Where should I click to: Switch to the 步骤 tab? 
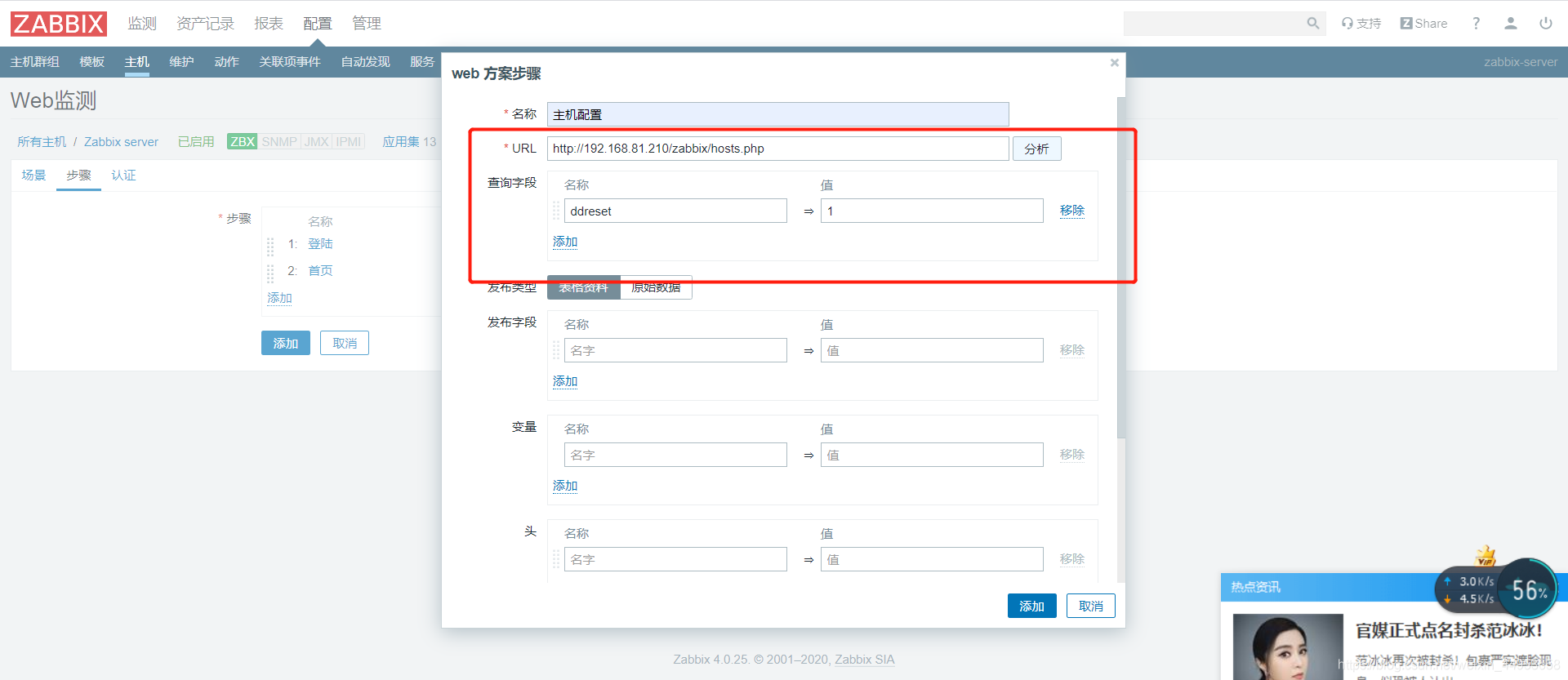(78, 176)
